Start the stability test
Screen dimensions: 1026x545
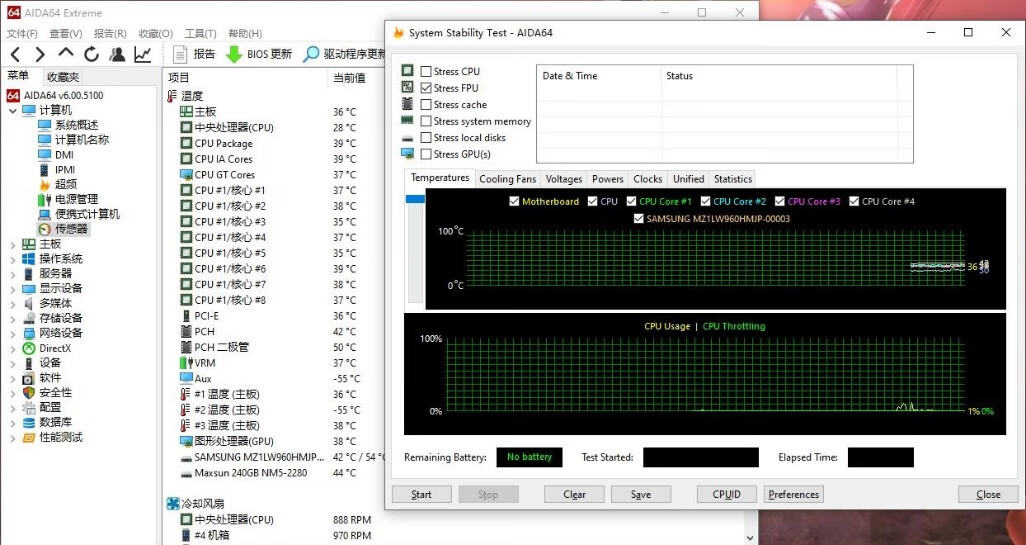[421, 495]
